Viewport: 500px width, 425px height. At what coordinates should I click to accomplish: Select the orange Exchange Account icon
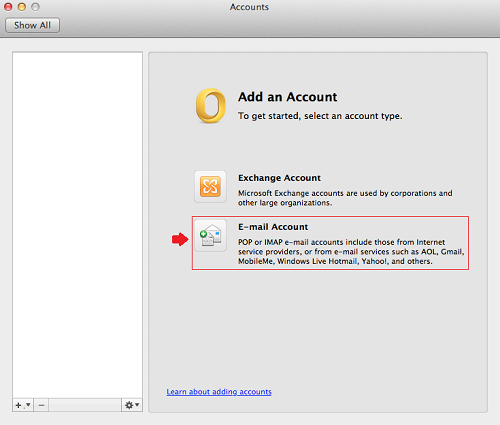[210, 186]
